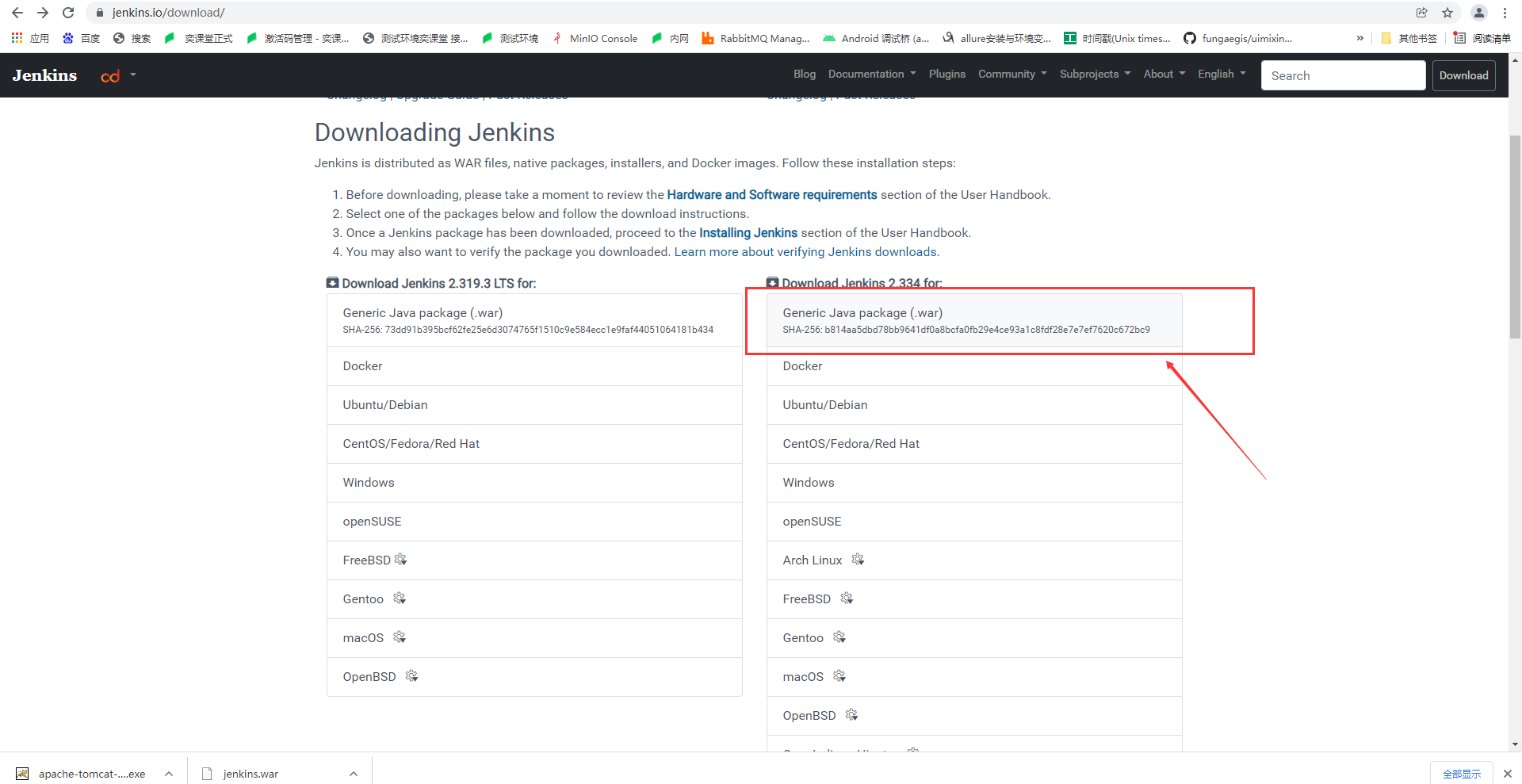Image resolution: width=1522 pixels, height=784 pixels.
Task: Select openSUSE in the weekly list
Action: (x=974, y=522)
